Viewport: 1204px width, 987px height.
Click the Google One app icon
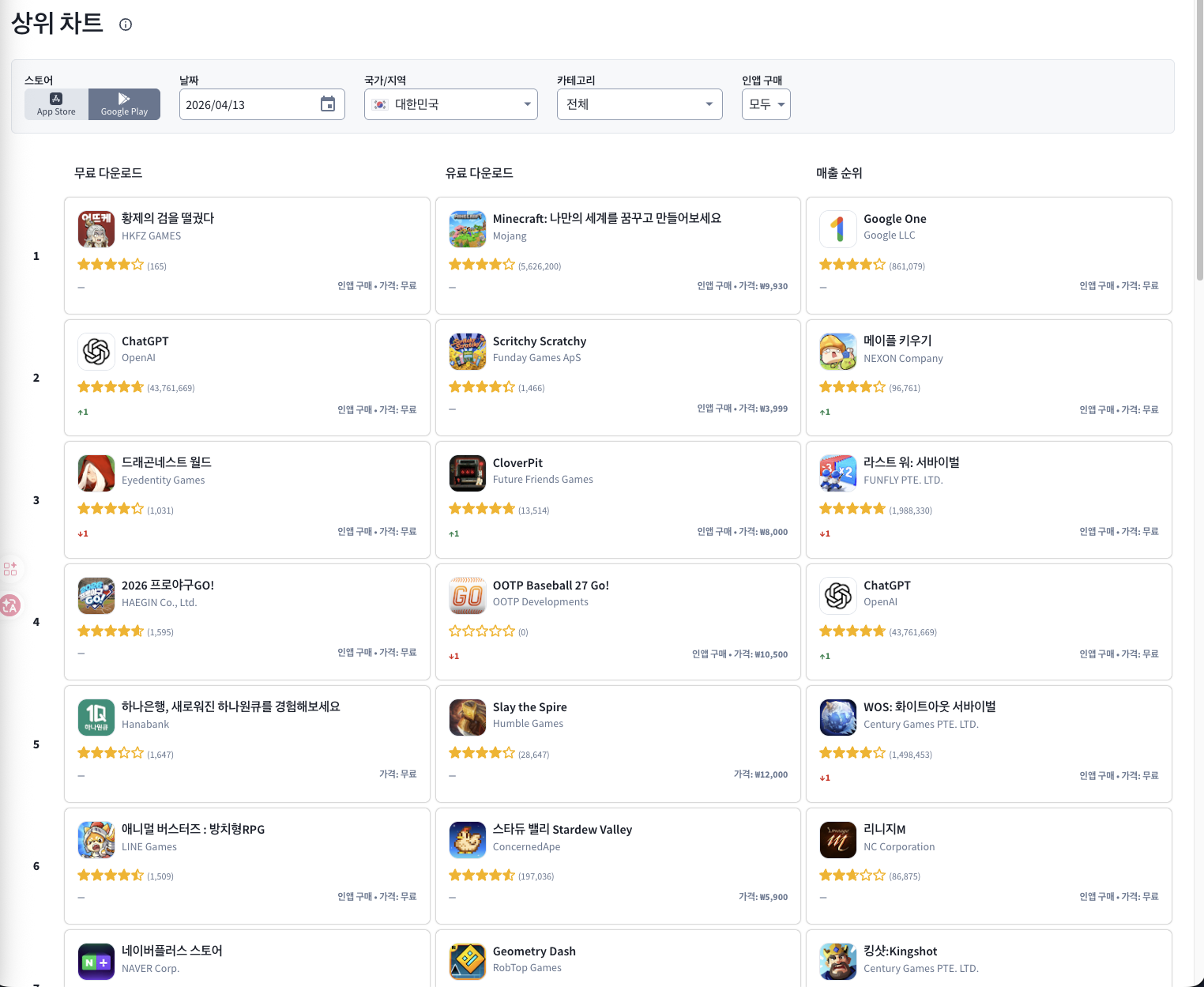click(838, 229)
